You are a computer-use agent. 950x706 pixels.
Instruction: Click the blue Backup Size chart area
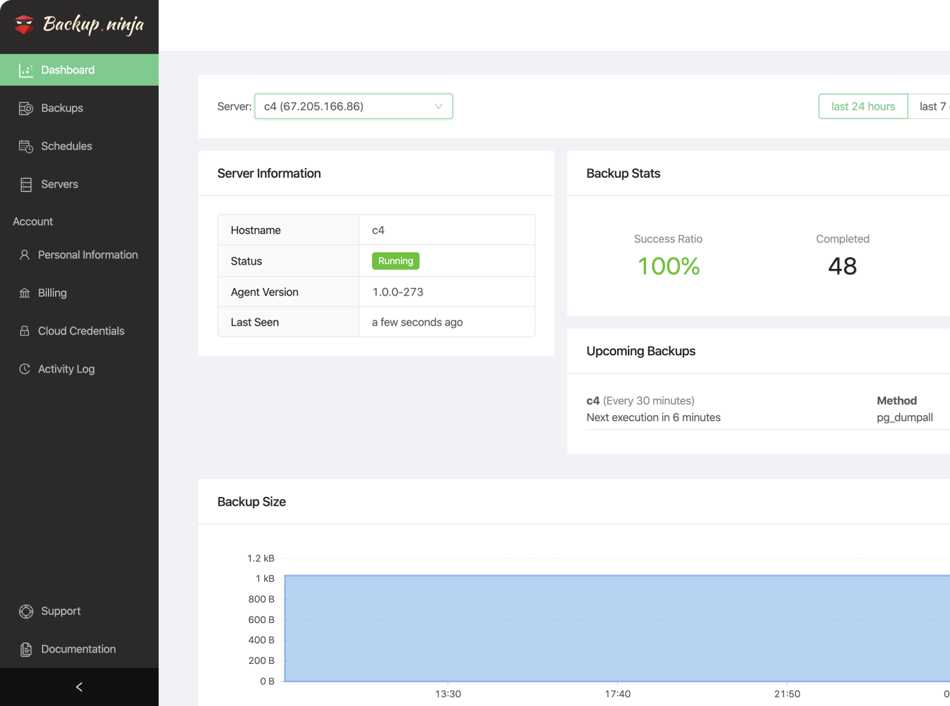coord(617,628)
